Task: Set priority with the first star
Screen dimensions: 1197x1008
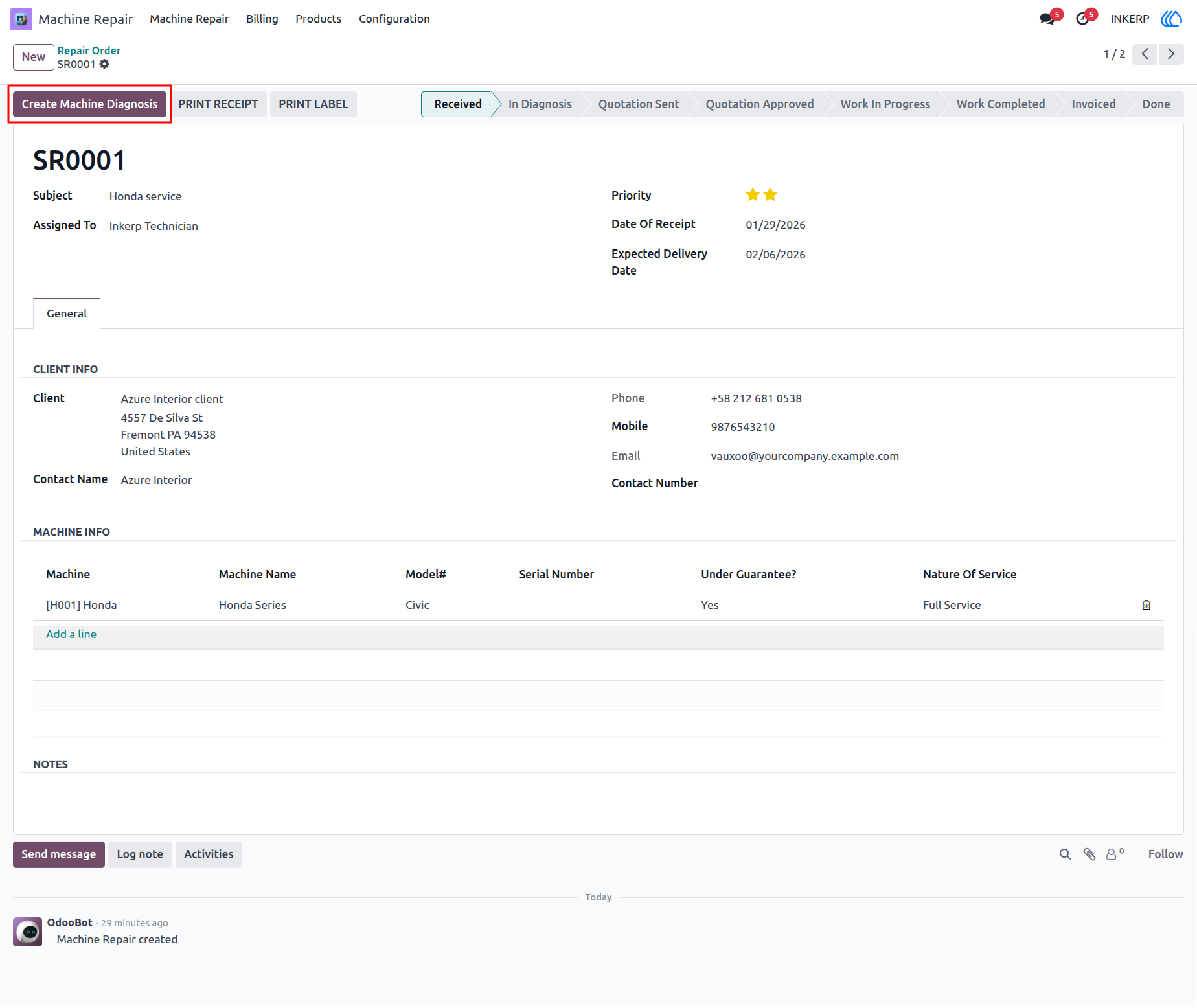Action: coord(753,194)
